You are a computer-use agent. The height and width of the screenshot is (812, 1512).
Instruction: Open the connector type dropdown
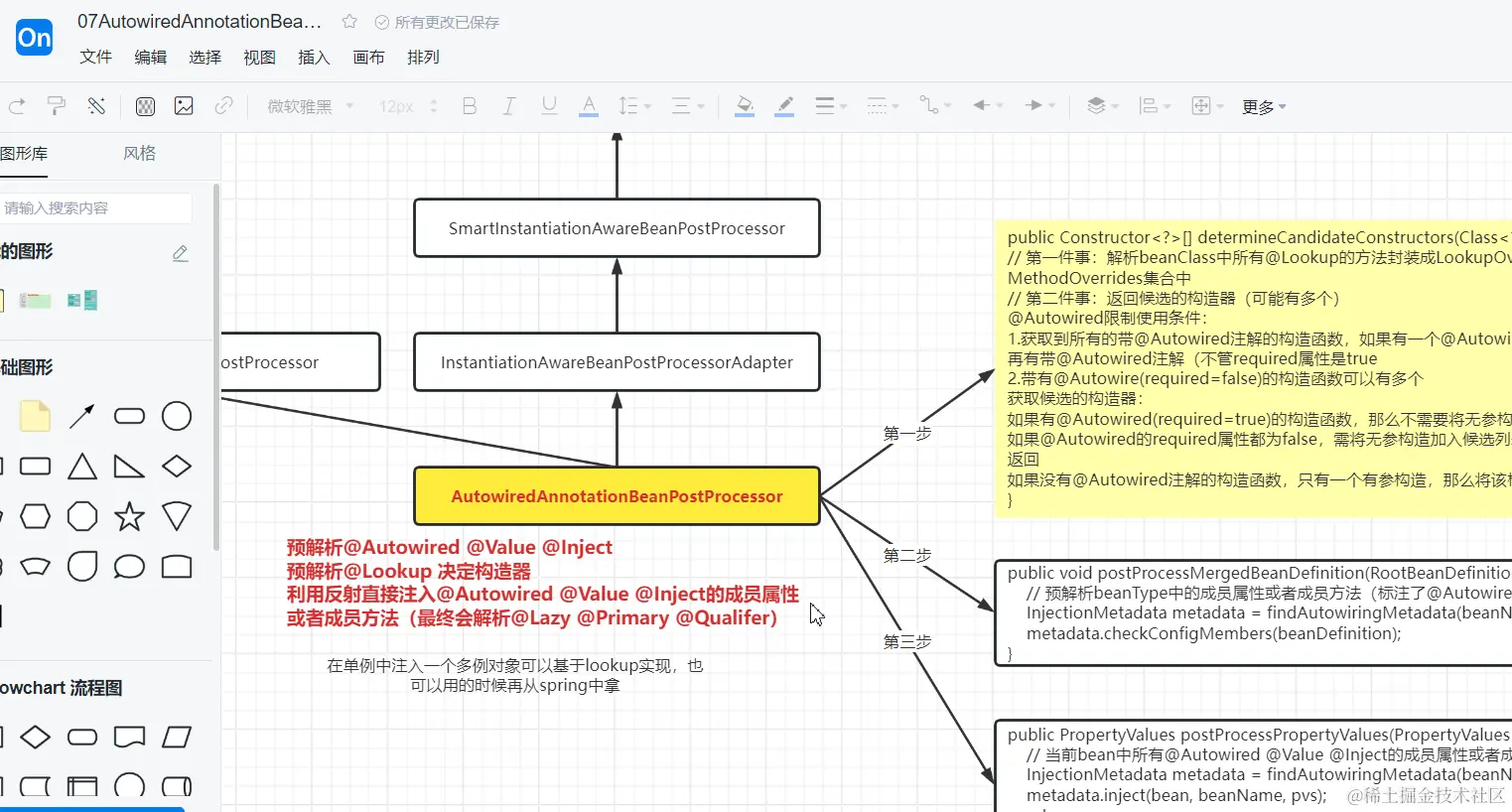934,106
